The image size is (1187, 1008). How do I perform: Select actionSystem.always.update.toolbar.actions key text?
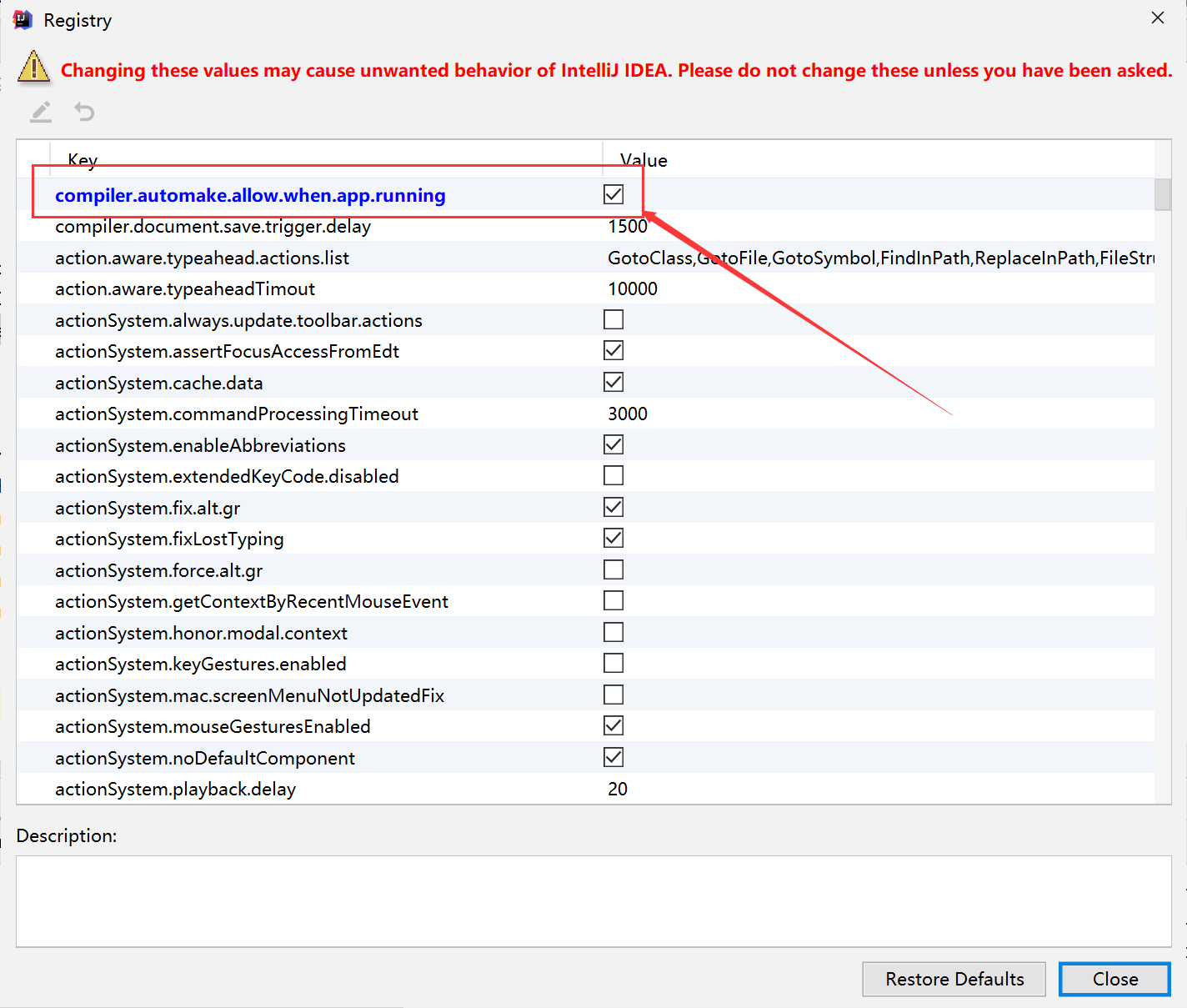(x=238, y=320)
